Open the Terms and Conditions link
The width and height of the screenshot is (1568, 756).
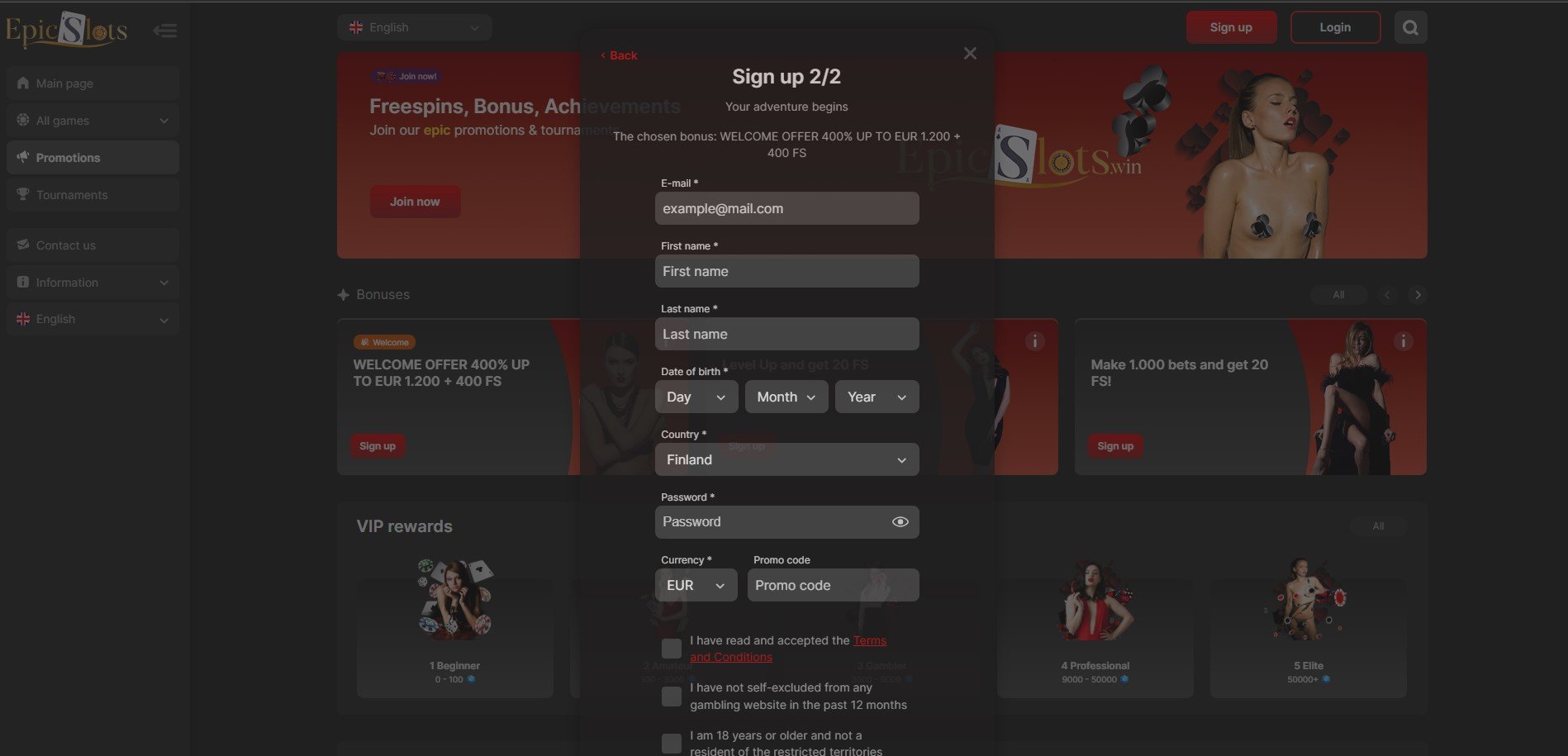click(788, 649)
